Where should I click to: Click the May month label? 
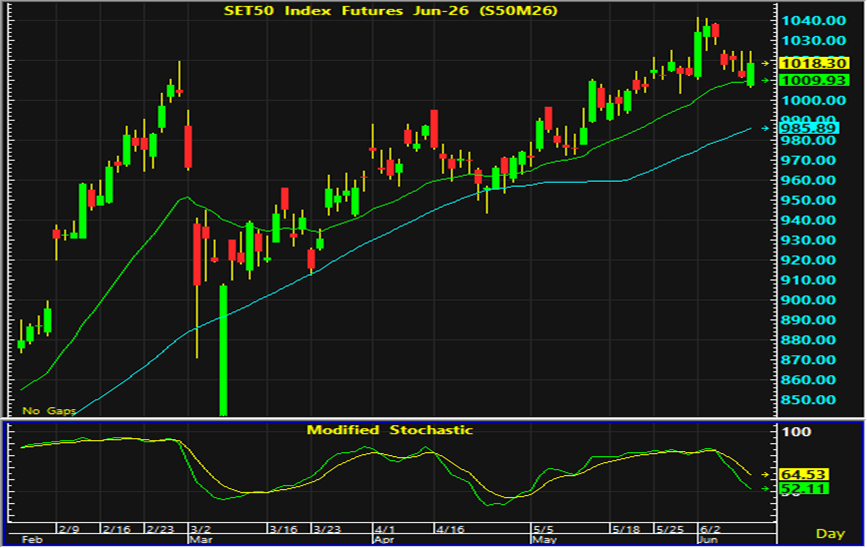click(x=544, y=540)
